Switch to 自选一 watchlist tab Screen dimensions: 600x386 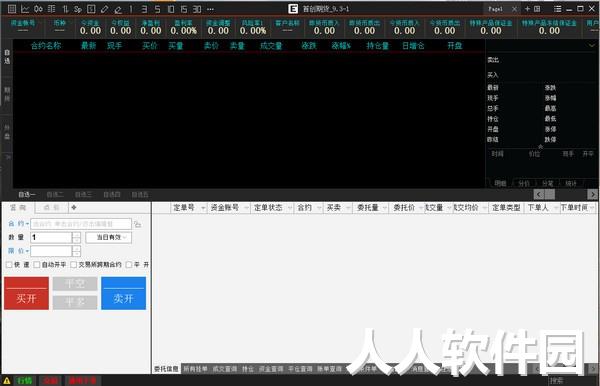pos(27,195)
